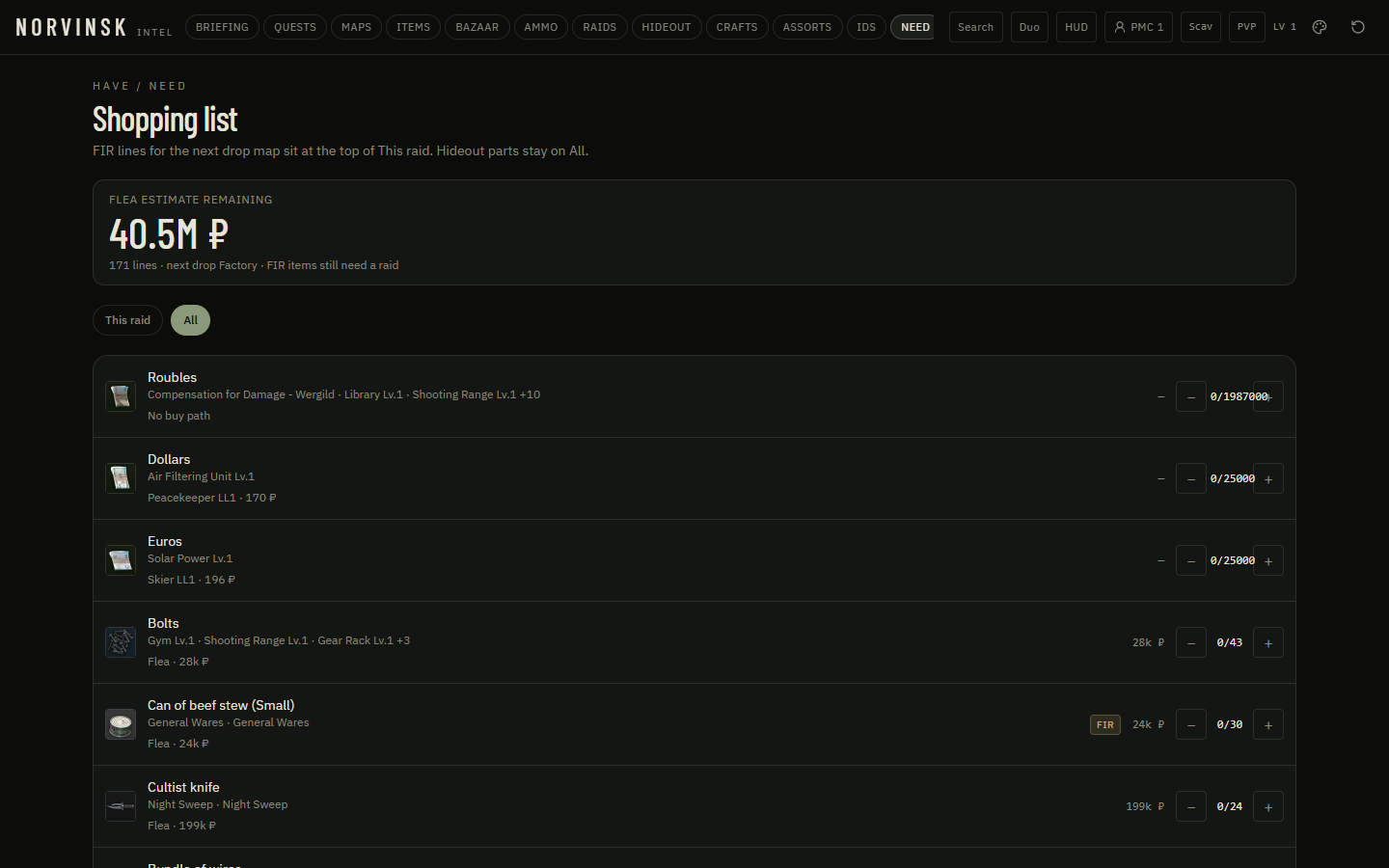Open the Dollars item thumbnail
The height and width of the screenshot is (868, 1389).
point(121,478)
